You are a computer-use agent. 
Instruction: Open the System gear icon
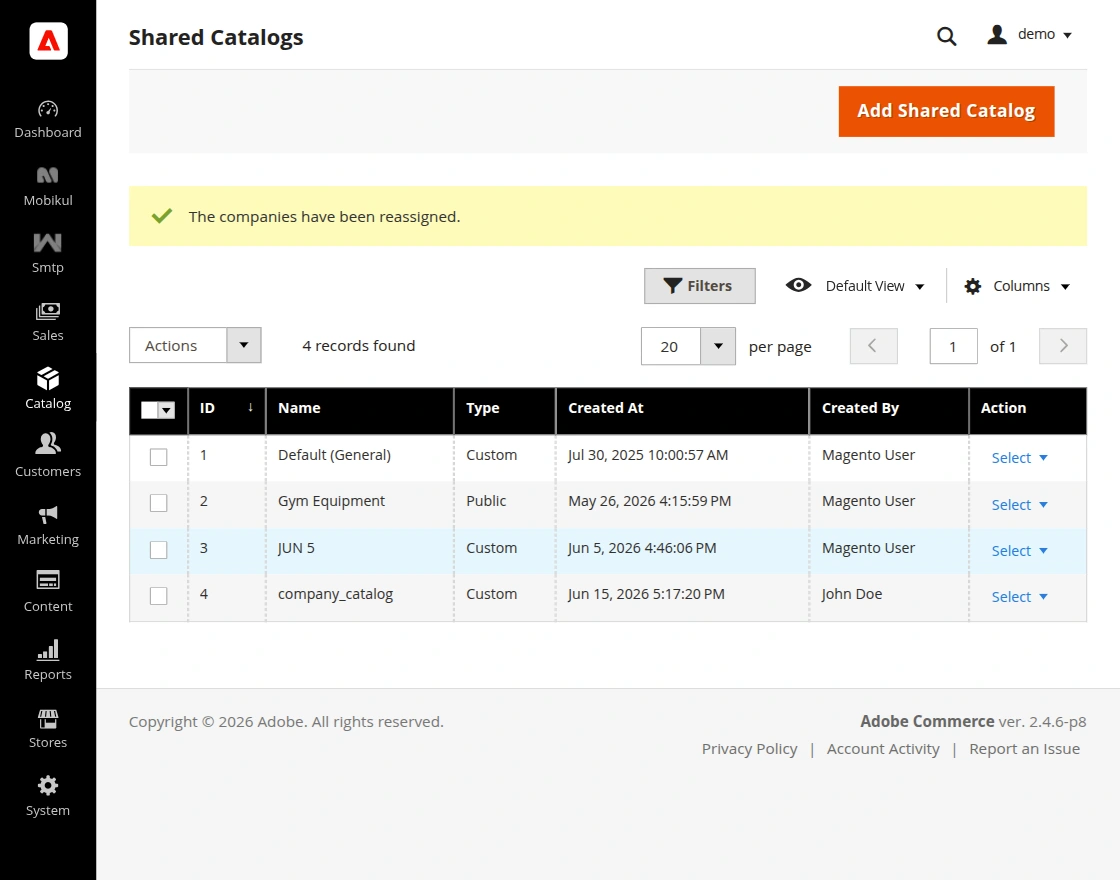coord(48,786)
